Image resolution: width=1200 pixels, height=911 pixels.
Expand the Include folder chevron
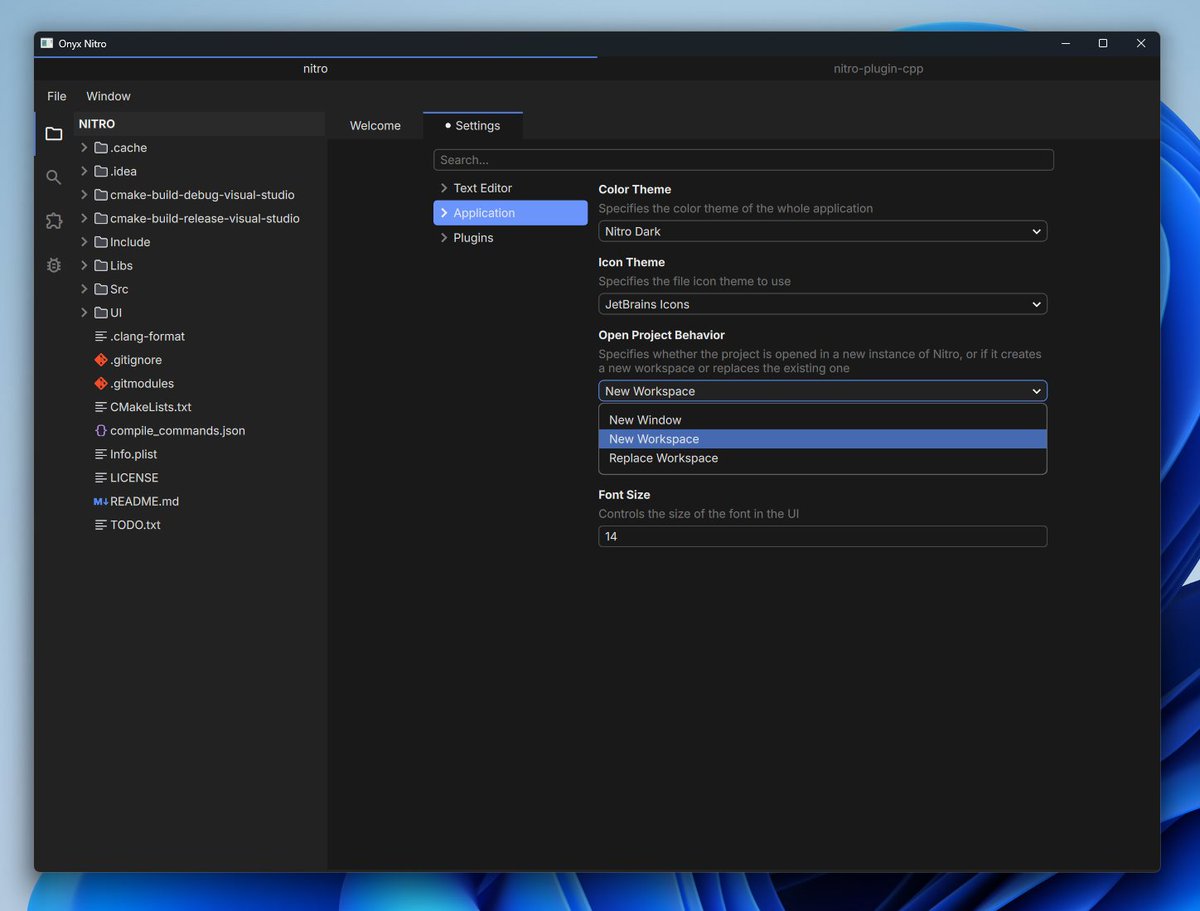tap(84, 242)
